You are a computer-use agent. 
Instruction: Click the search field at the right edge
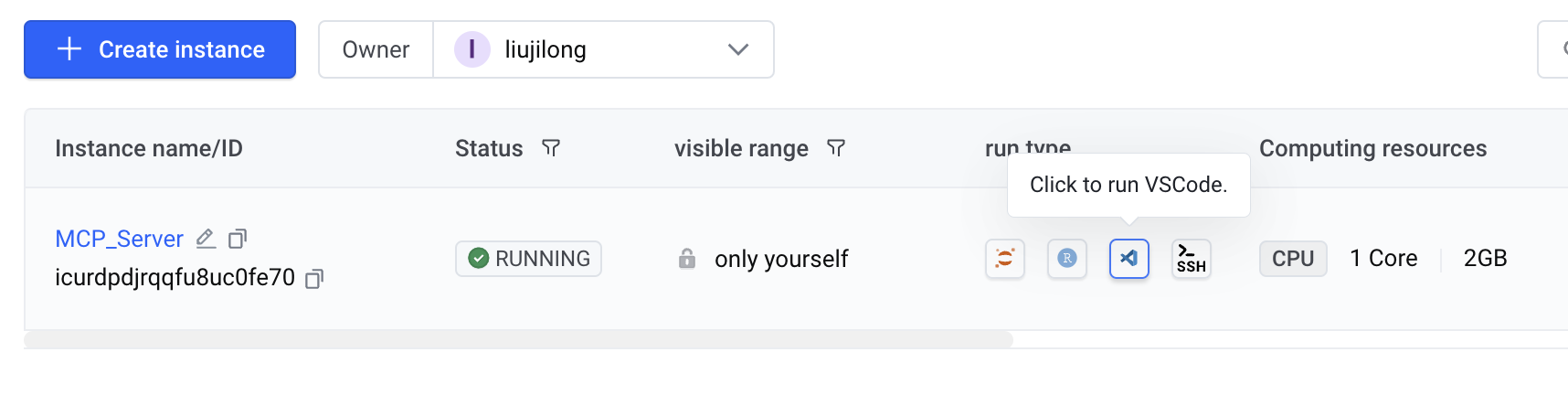[1555, 49]
